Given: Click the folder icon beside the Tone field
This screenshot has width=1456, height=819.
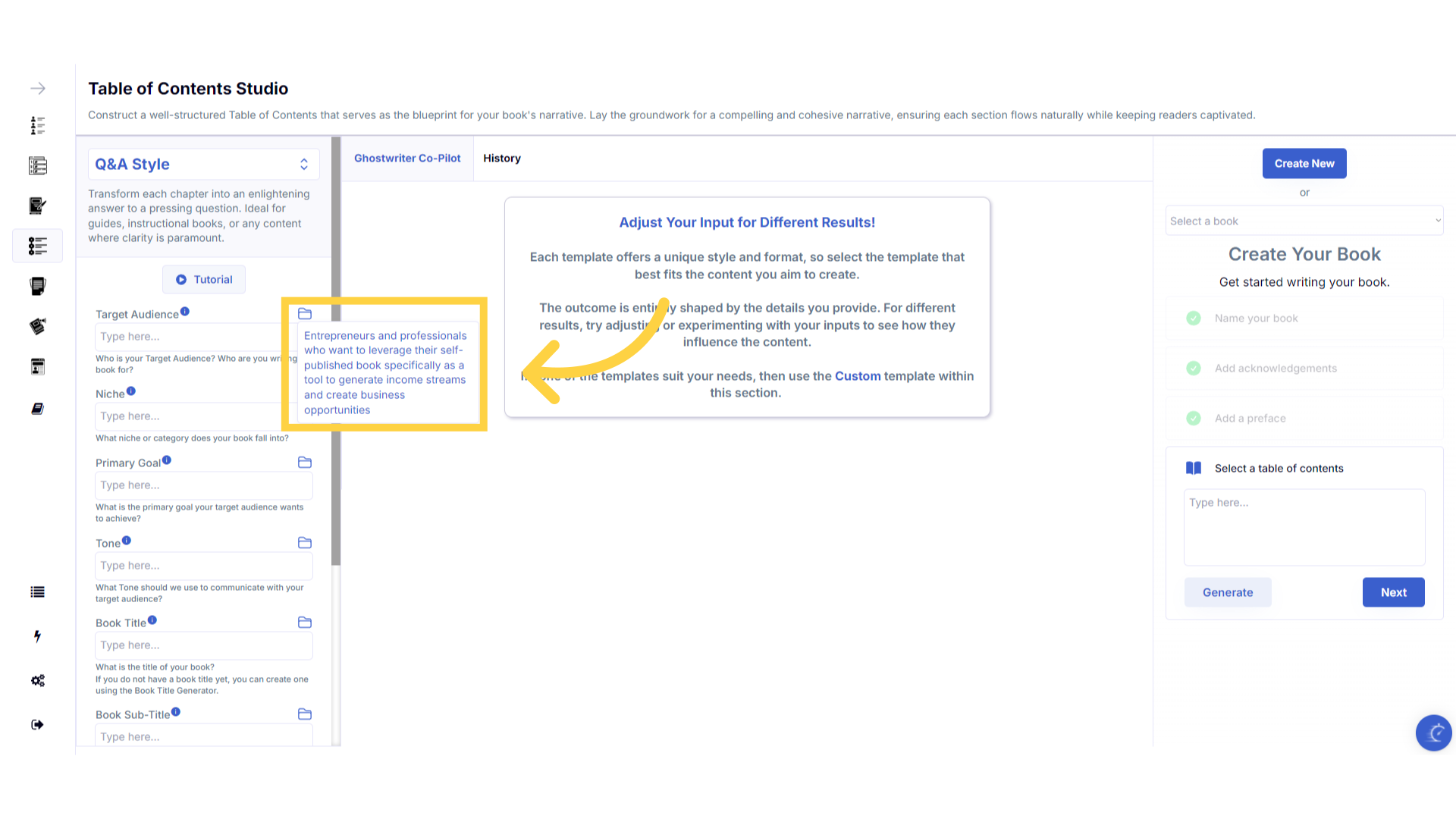Looking at the screenshot, I should click(x=305, y=543).
